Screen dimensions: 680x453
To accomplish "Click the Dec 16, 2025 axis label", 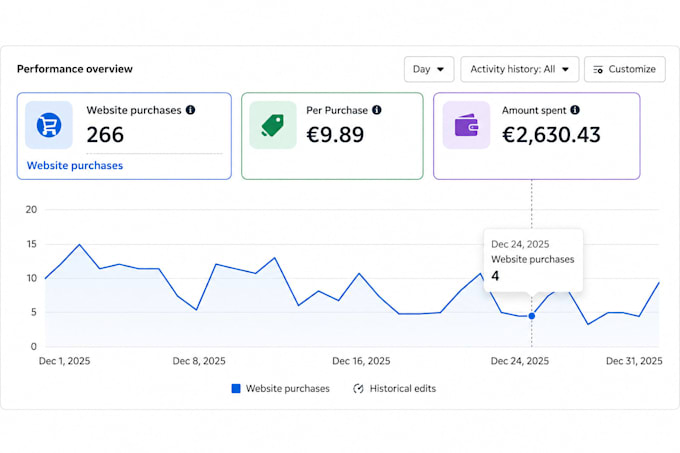I will 361,361.
